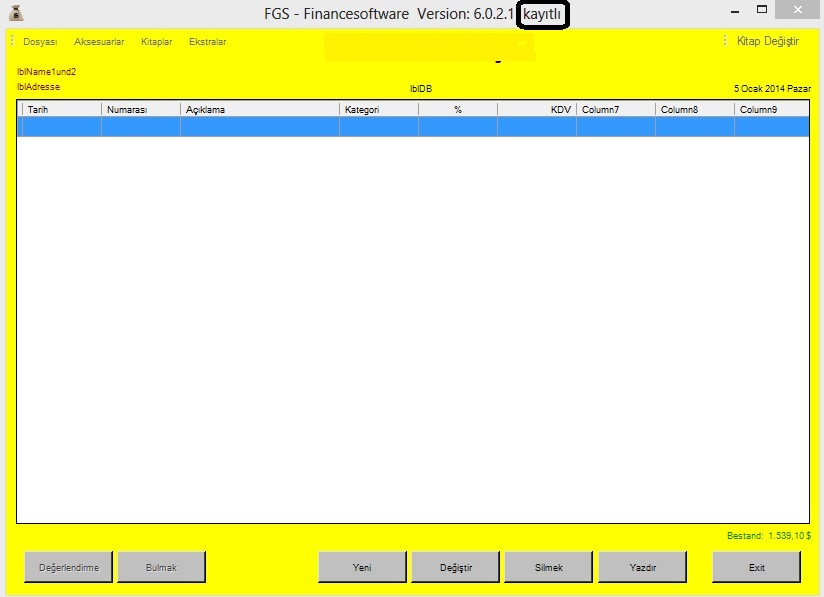
Task: Open the Aksesuarlar menu
Action: click(x=99, y=42)
